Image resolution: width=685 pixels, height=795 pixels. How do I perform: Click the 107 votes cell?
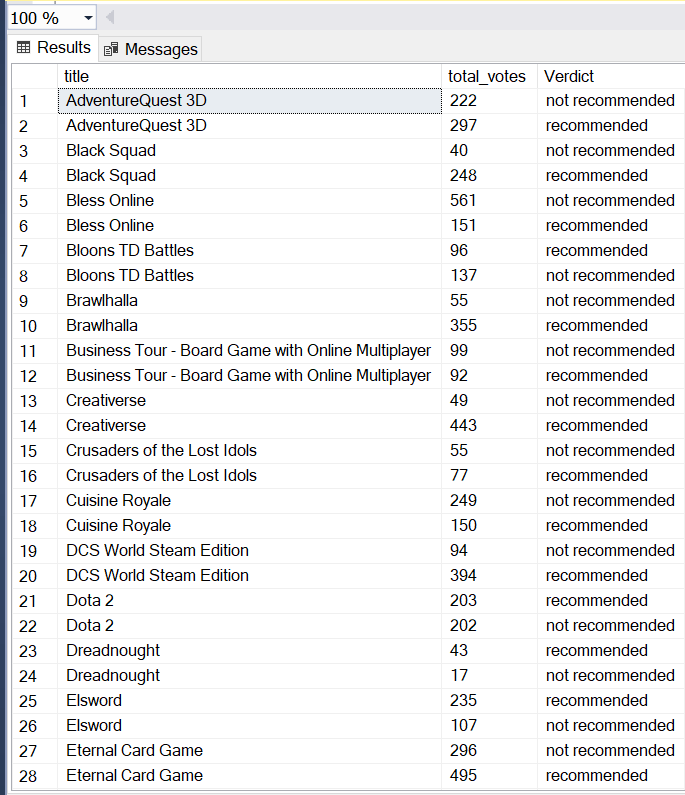tap(489, 726)
